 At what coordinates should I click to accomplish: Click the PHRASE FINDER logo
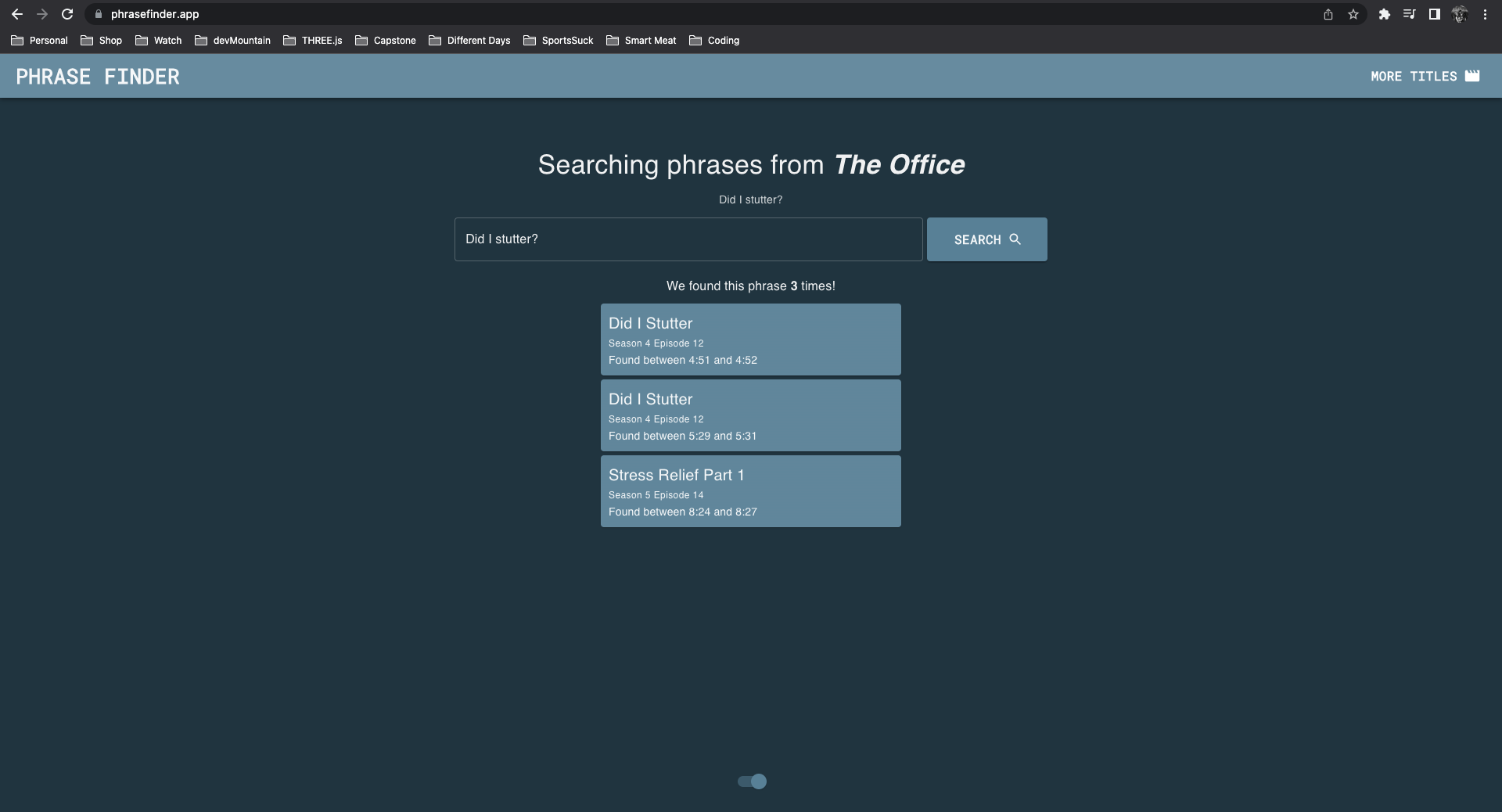98,77
